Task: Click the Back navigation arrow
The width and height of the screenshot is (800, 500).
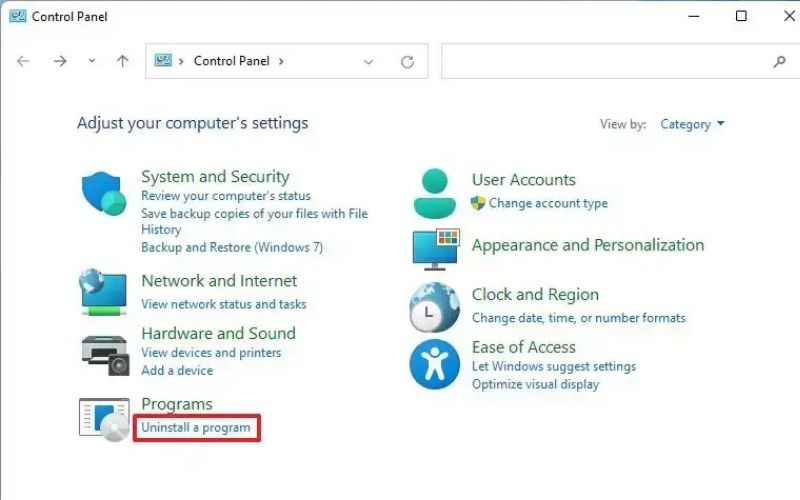Action: [24, 61]
